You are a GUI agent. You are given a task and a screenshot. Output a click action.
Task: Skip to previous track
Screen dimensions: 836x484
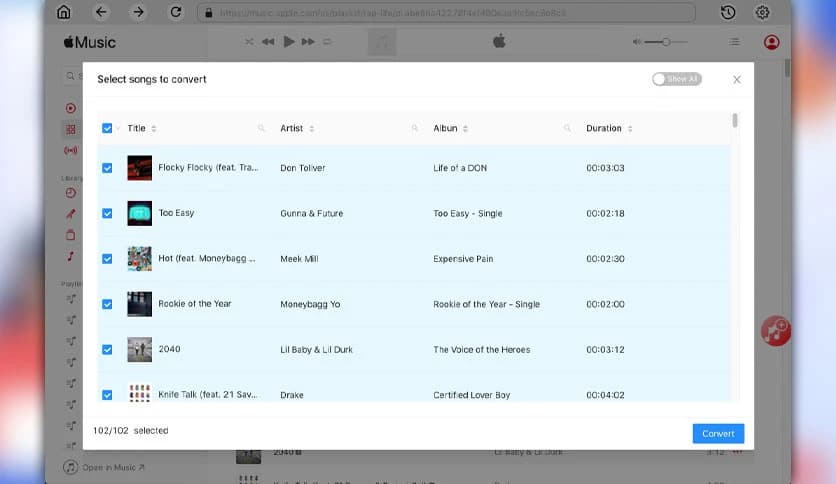[268, 42]
